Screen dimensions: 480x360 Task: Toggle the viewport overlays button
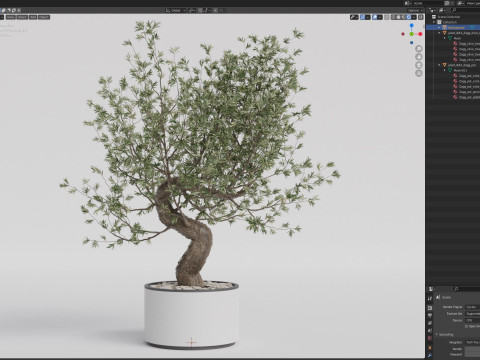375,17
